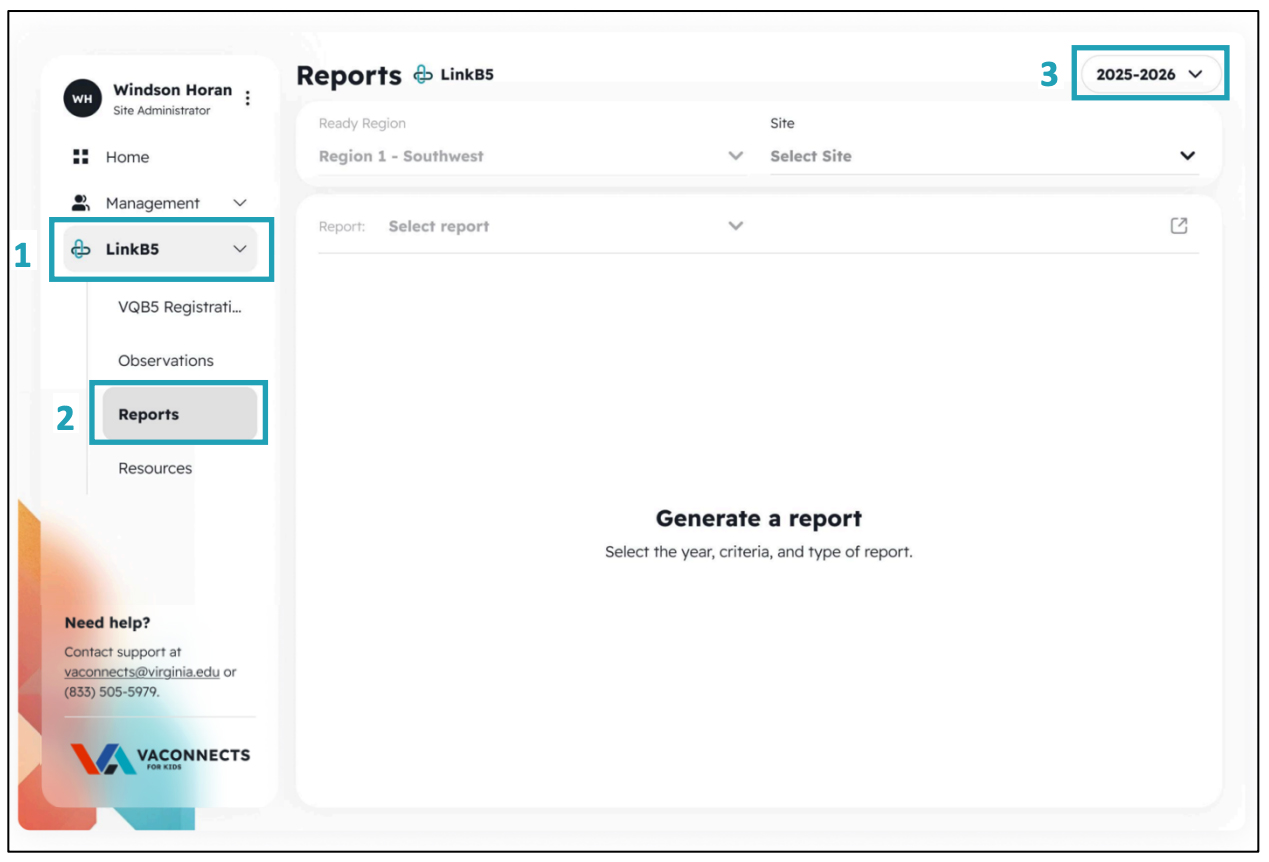Click the VAConnects for Kids logo

click(160, 759)
